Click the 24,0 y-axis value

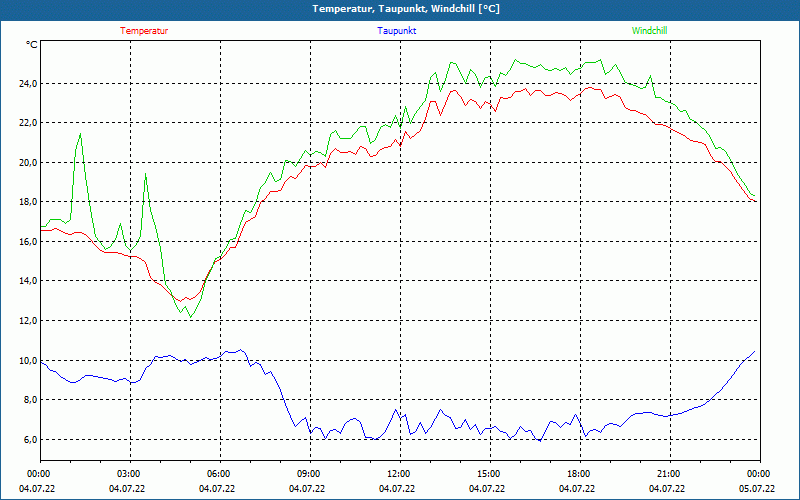28,83
